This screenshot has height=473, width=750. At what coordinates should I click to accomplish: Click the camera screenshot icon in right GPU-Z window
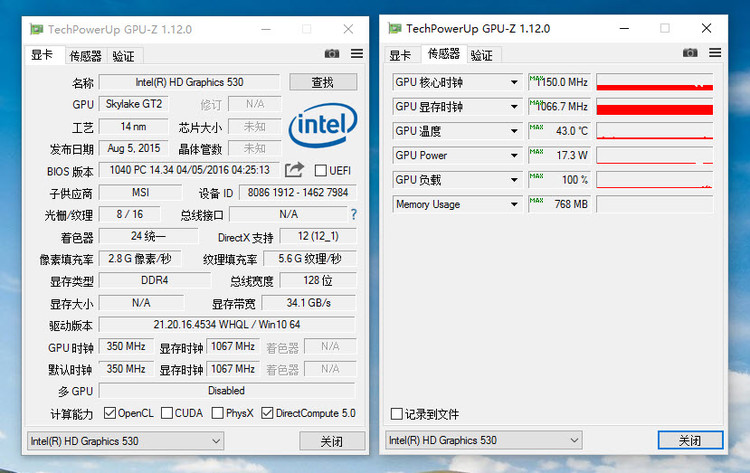click(x=690, y=53)
